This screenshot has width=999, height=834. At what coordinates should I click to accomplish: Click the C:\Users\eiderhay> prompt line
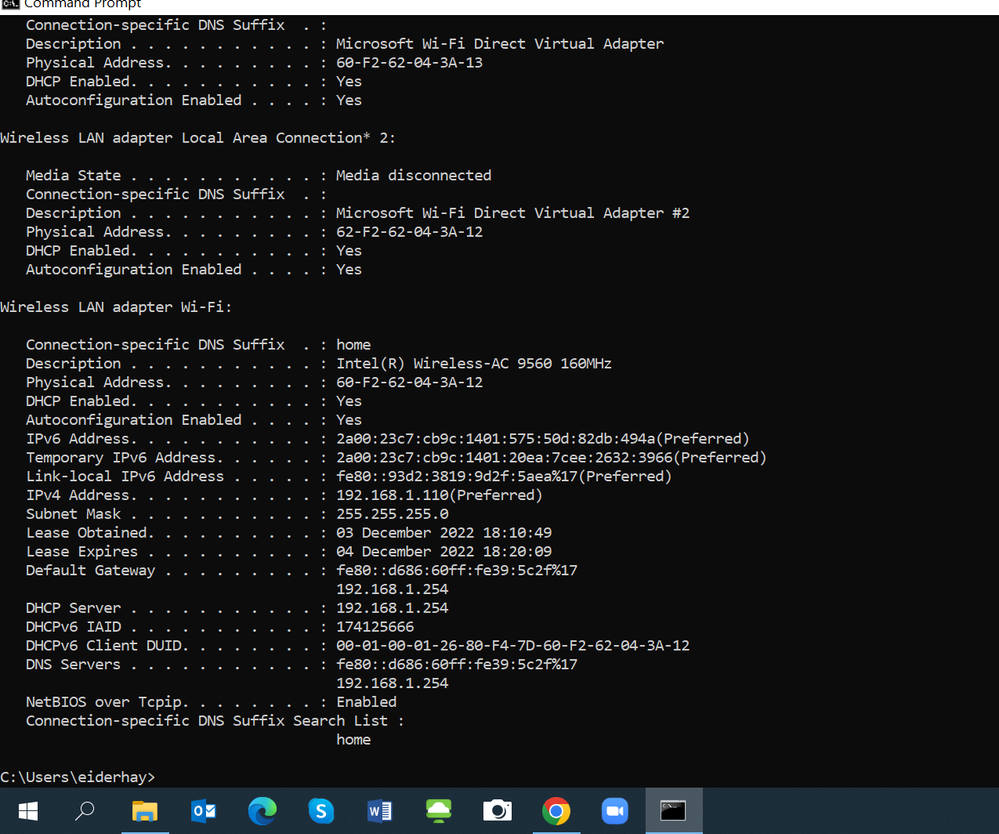(x=78, y=777)
